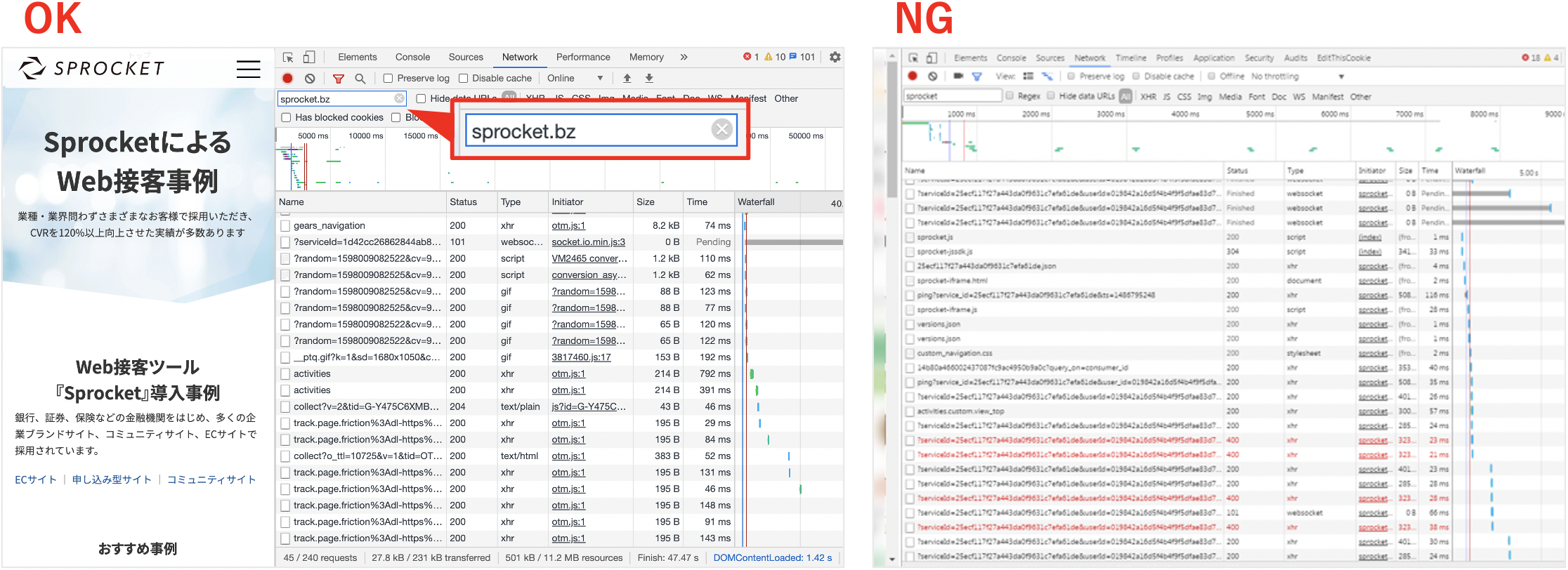
Task: Open the hamburger menu on Sprocket site
Action: coord(248,69)
